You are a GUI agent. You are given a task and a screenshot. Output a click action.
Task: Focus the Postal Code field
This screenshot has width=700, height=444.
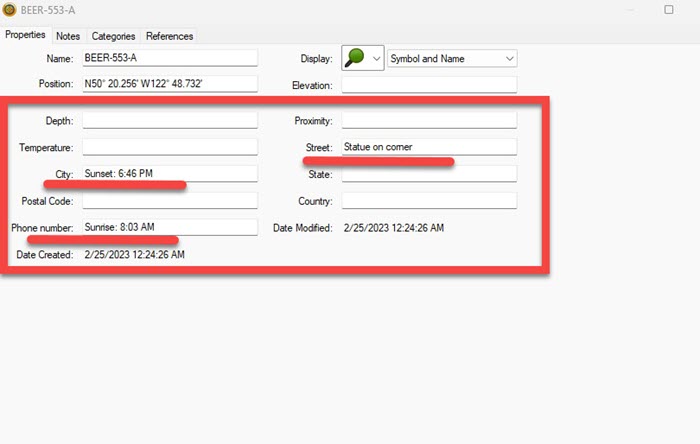pyautogui.click(x=169, y=200)
